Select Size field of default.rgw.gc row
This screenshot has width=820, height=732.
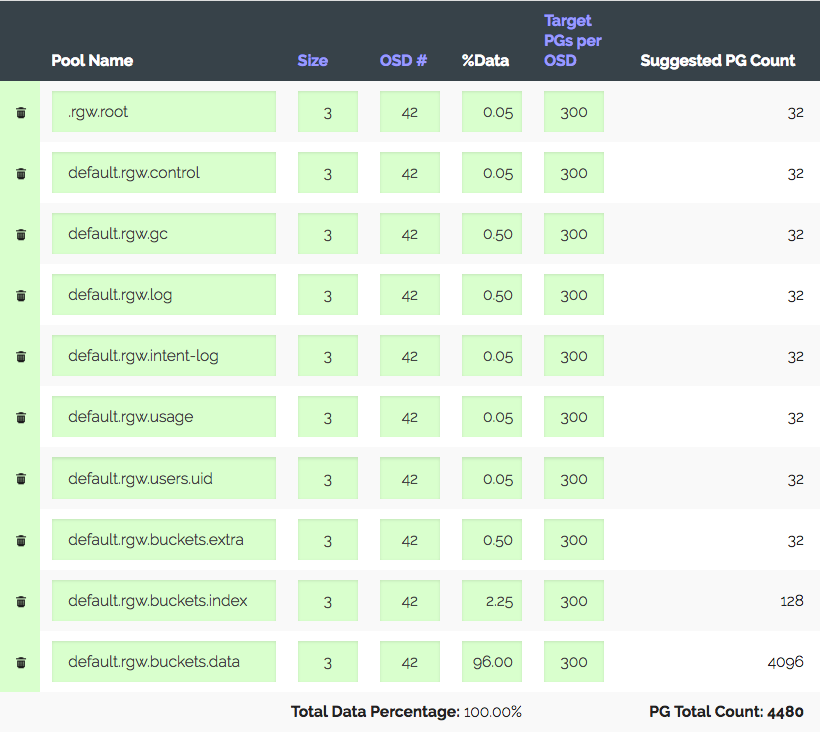[328, 234]
